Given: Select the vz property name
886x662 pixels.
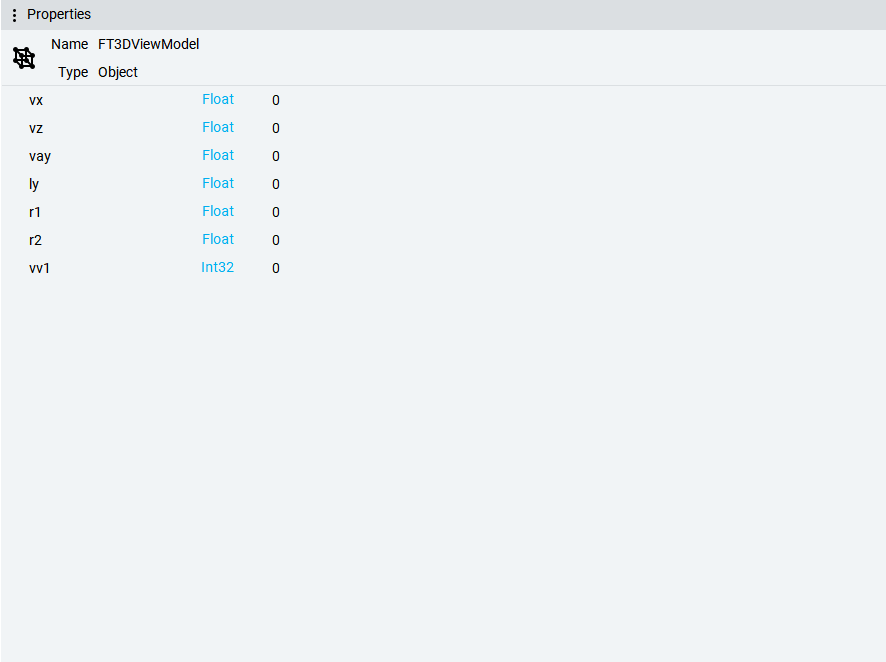Looking at the screenshot, I should (x=36, y=128).
